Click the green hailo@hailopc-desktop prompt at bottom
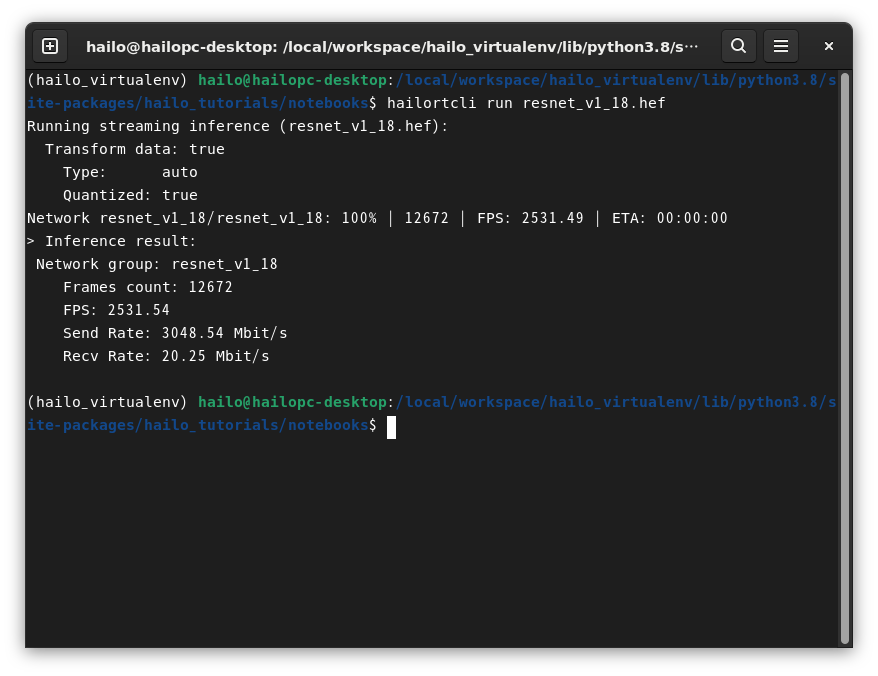 click(x=292, y=402)
